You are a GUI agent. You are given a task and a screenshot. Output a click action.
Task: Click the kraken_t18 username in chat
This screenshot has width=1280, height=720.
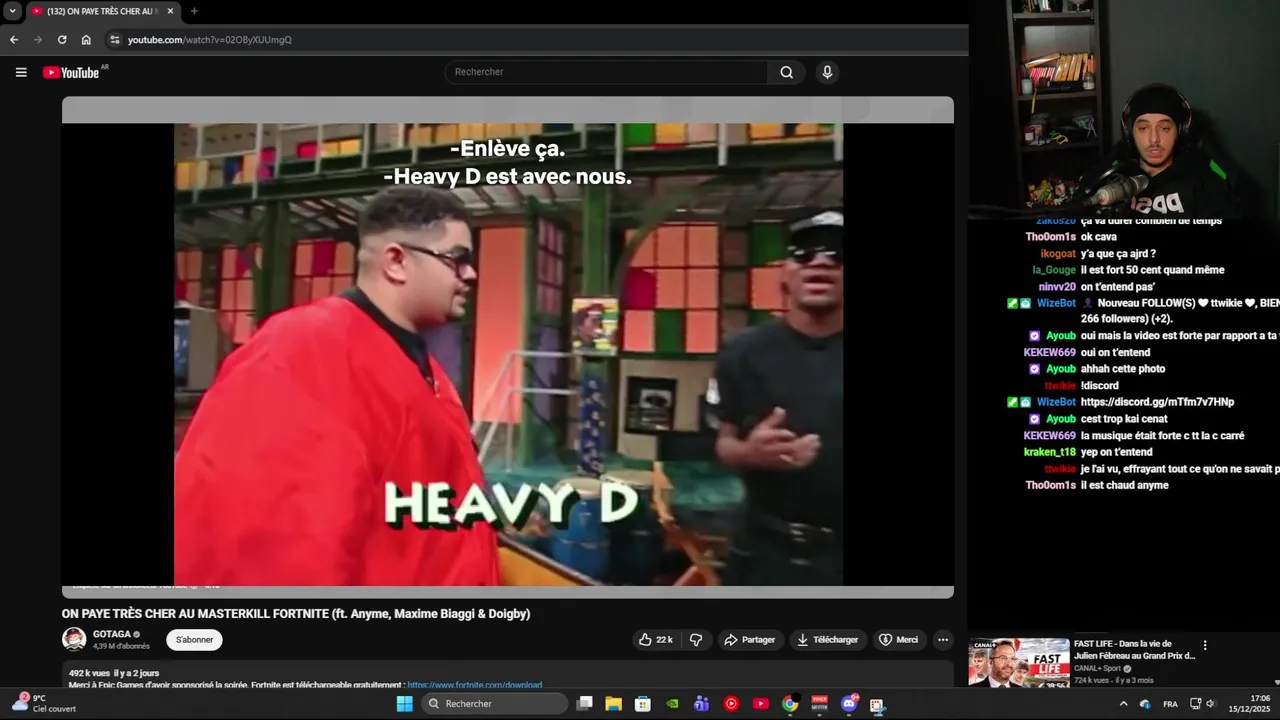point(1050,452)
